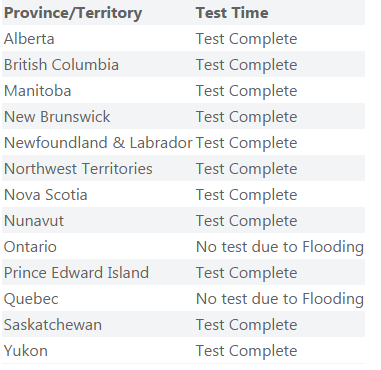Click the Ontario province cell

(x=30, y=247)
